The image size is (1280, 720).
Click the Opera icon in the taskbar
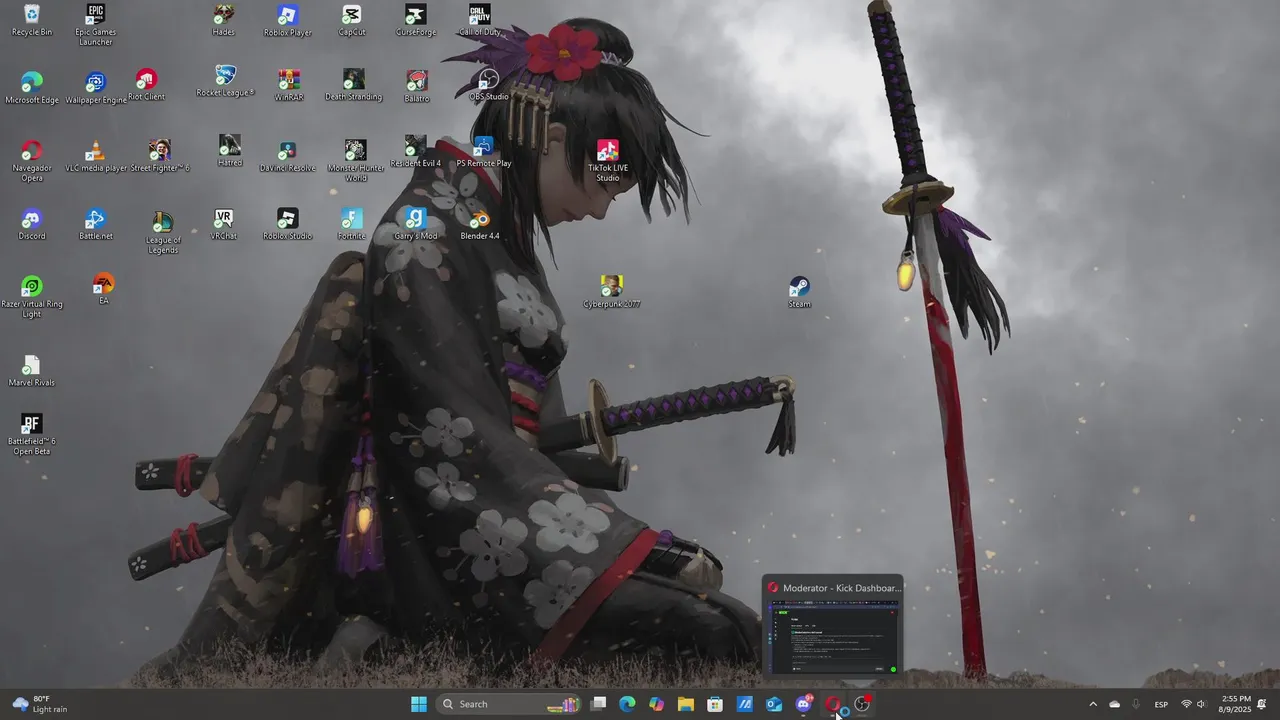832,704
